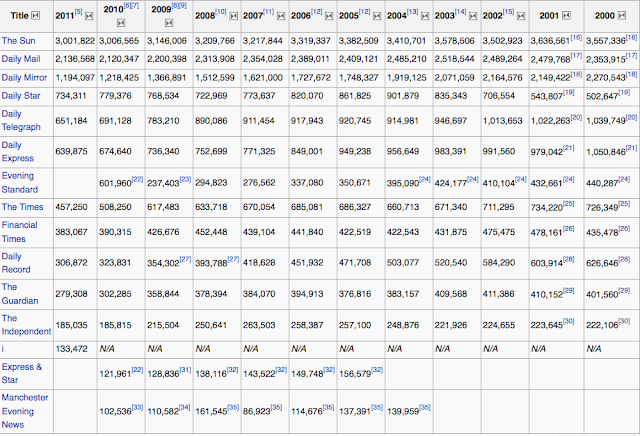Sort by the 2009 column icon
This screenshot has height=436, width=640.
coord(169,23)
